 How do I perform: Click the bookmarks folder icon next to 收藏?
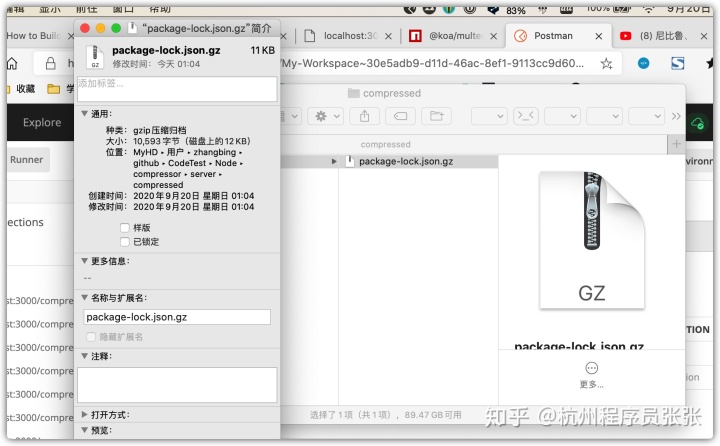pos(54,89)
